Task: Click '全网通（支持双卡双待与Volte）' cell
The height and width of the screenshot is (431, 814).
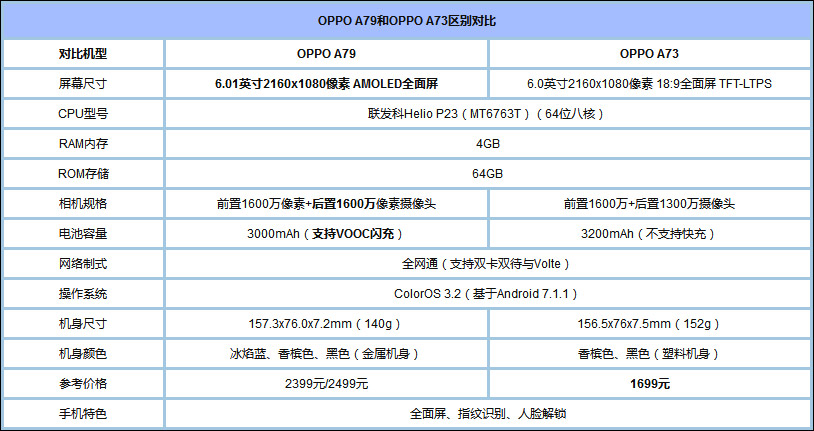Action: [x=488, y=264]
